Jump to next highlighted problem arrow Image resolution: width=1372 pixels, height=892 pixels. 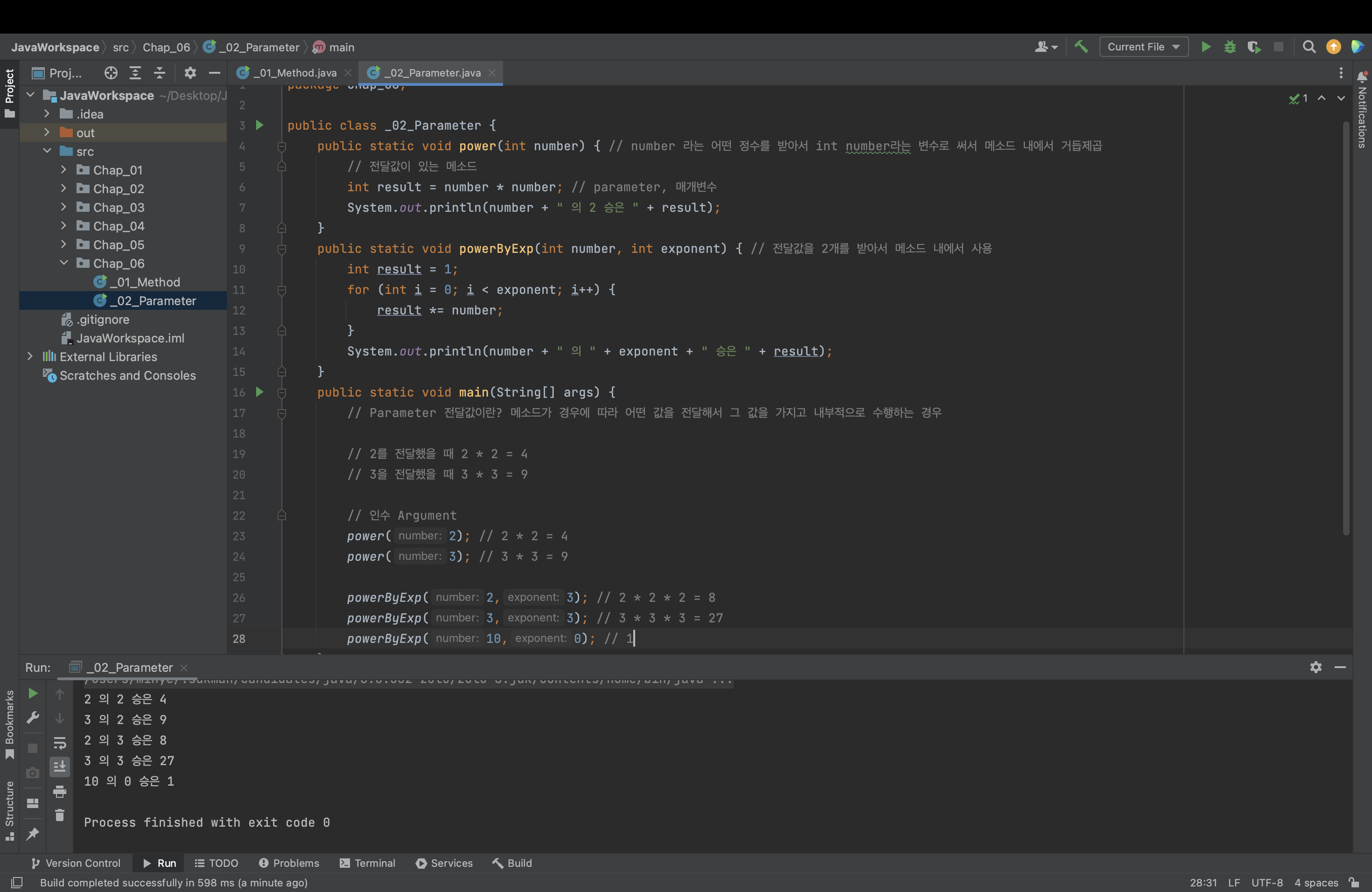(x=1341, y=98)
